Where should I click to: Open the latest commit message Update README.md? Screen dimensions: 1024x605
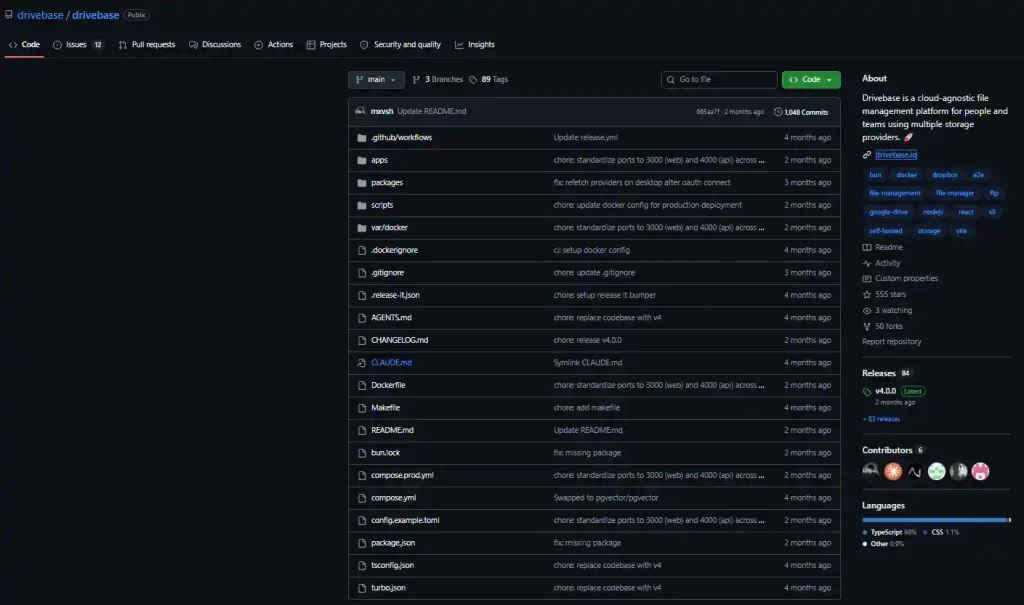pyautogui.click(x=432, y=111)
